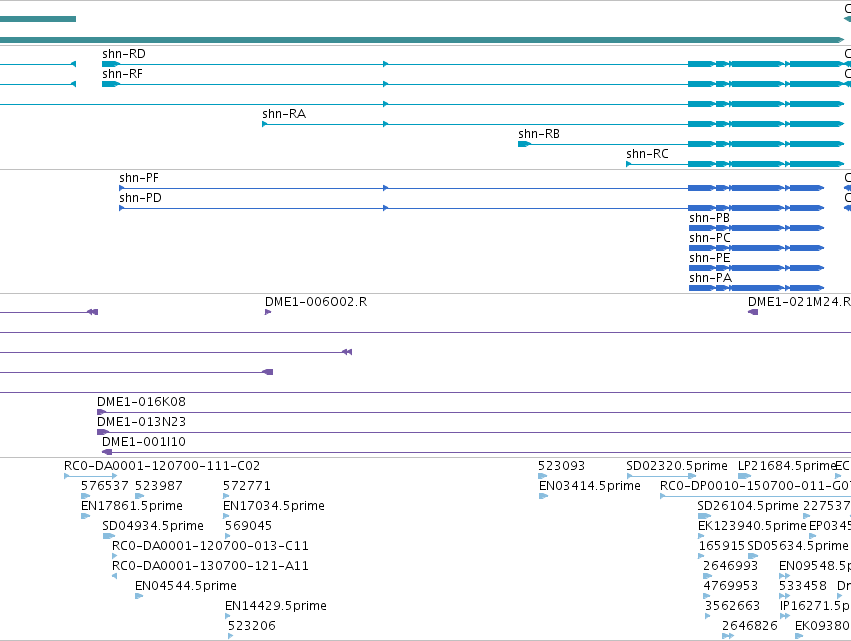851x641 pixels.
Task: Select the DME1-013N23 clone label
Action: 141,422
